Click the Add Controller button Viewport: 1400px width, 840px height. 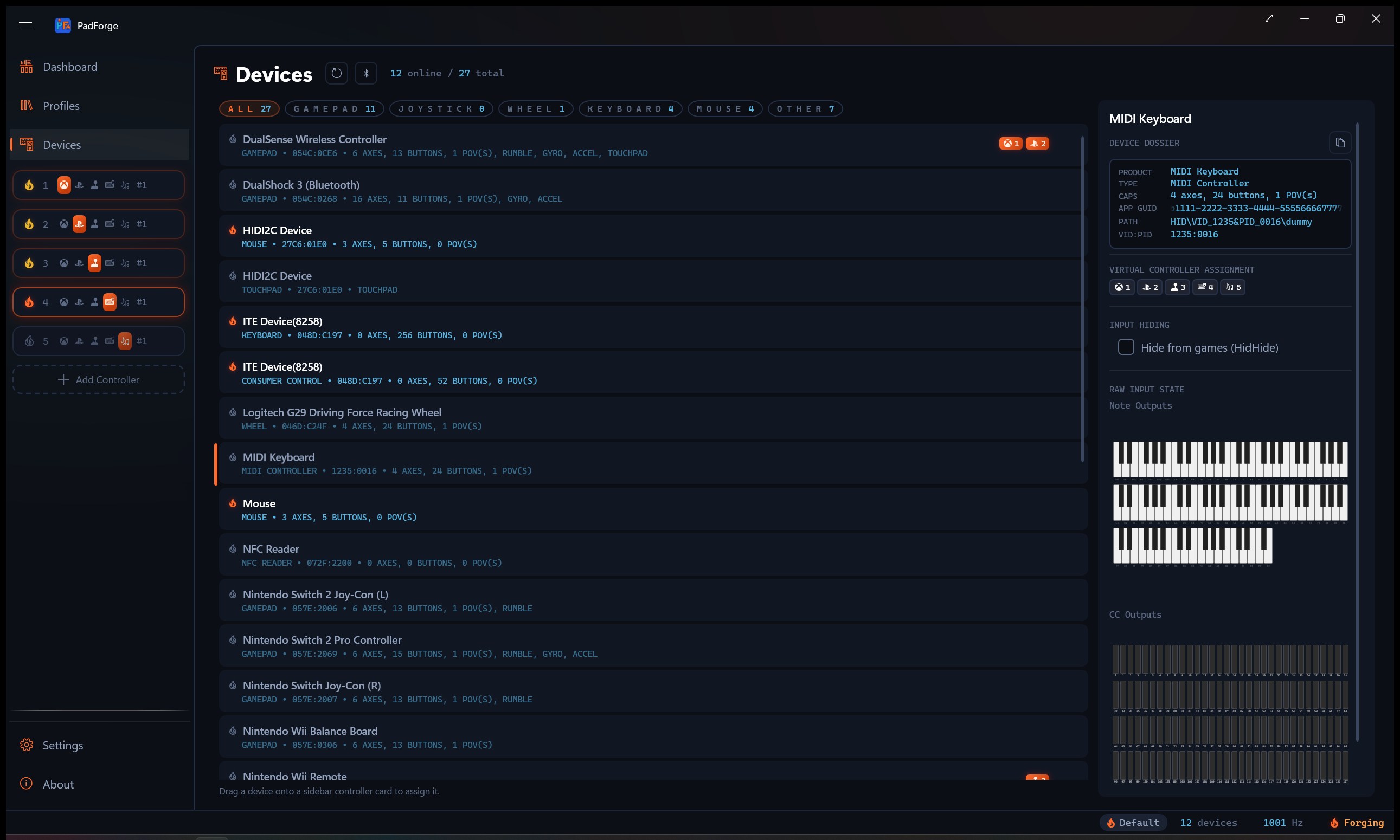coord(99,379)
